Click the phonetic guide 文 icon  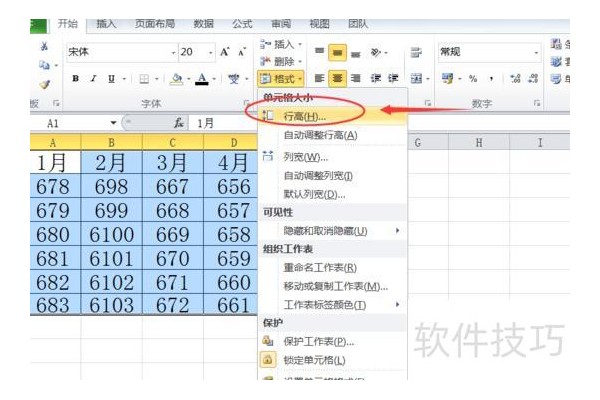(233, 79)
